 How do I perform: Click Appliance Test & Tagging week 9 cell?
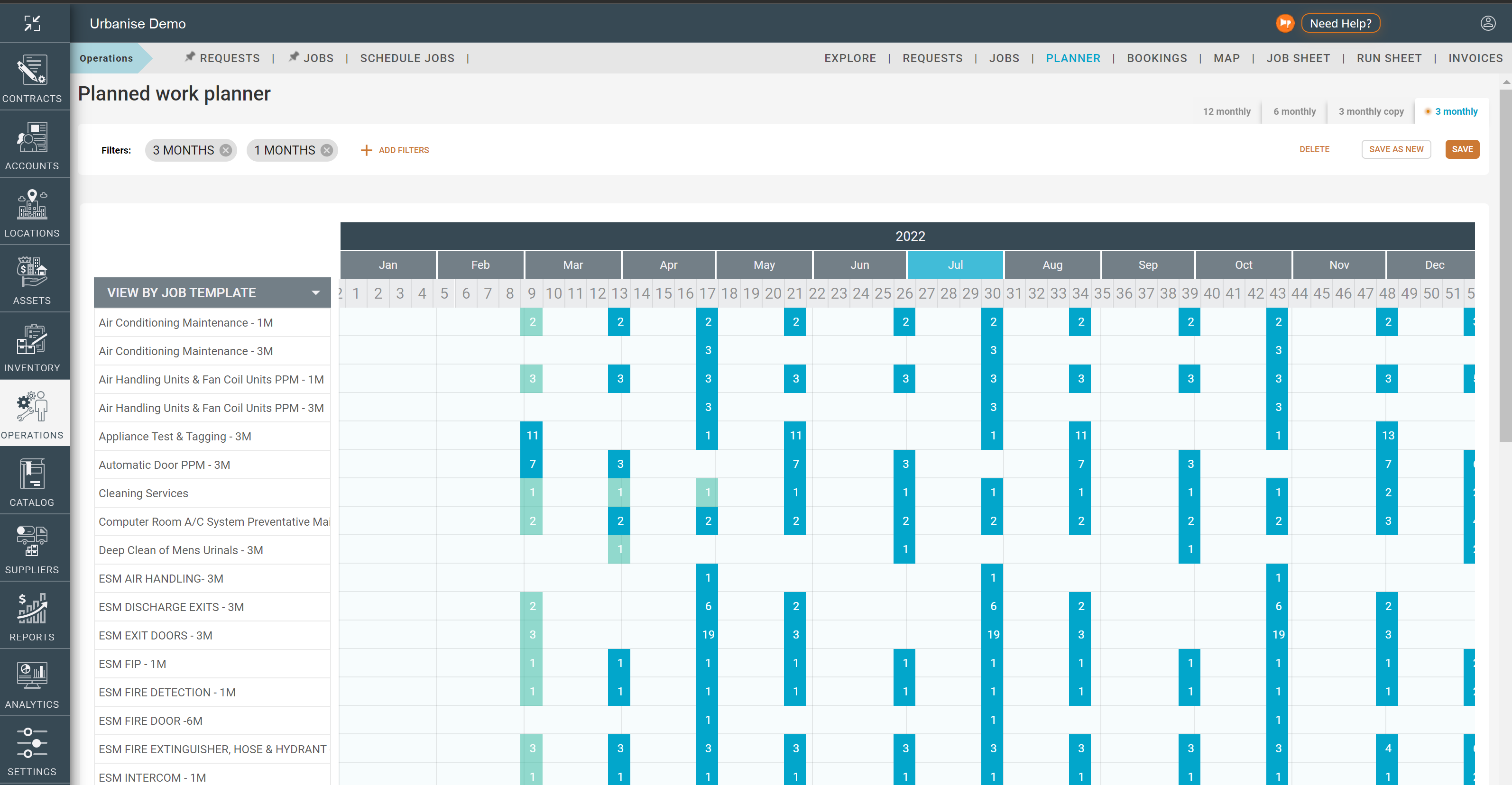tap(532, 435)
